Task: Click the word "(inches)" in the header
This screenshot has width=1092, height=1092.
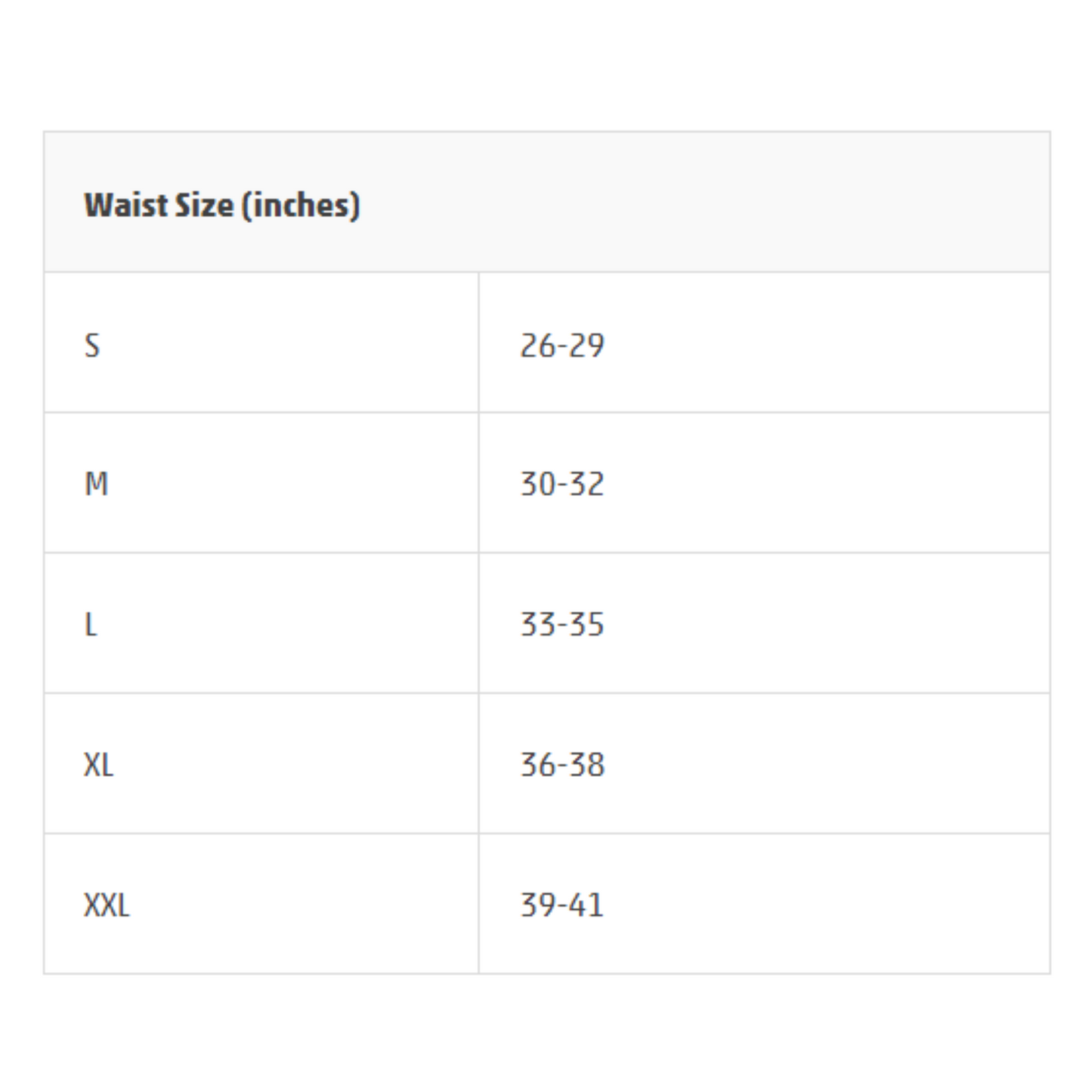Action: point(301,205)
